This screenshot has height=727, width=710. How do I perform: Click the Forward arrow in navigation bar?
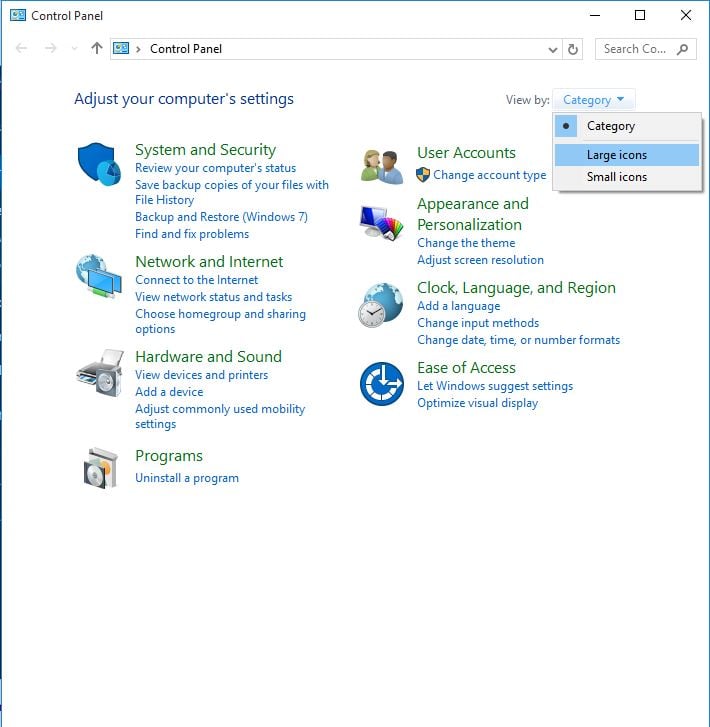pos(50,48)
